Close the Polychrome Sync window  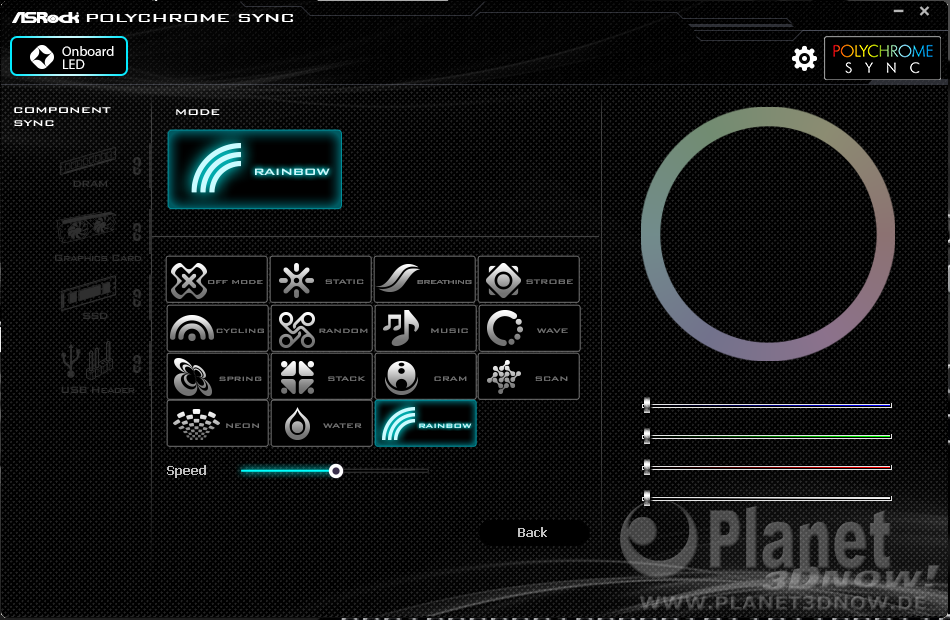click(x=925, y=11)
